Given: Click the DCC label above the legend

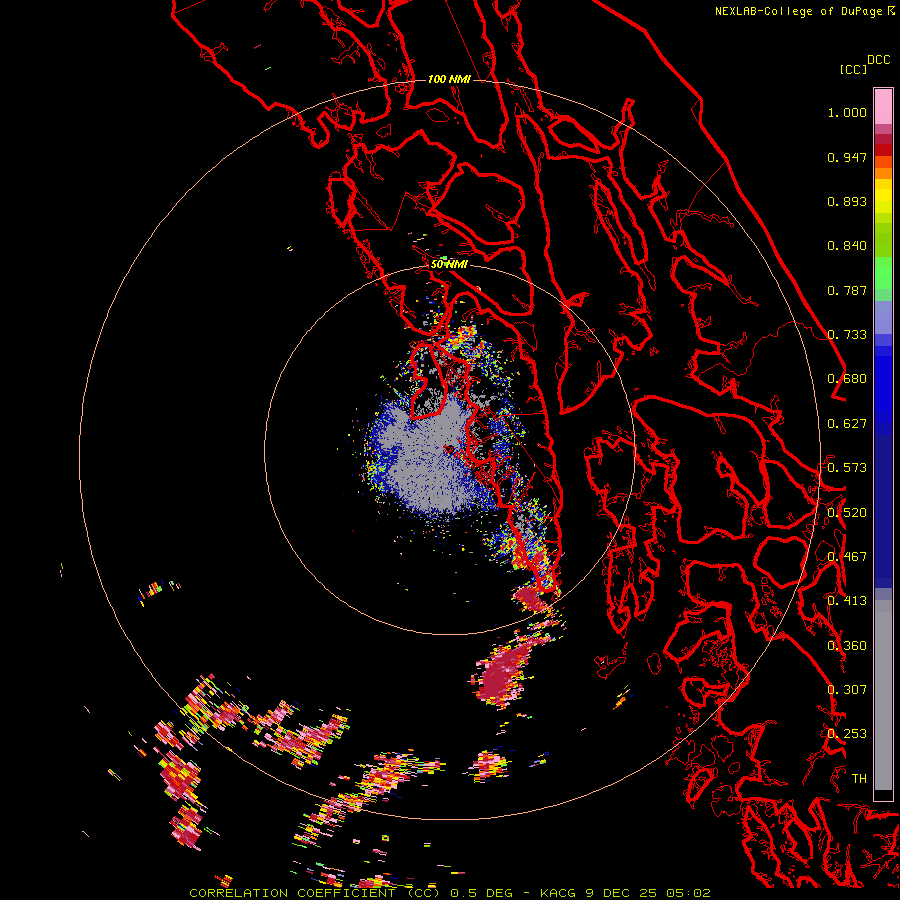Looking at the screenshot, I should (x=878, y=60).
